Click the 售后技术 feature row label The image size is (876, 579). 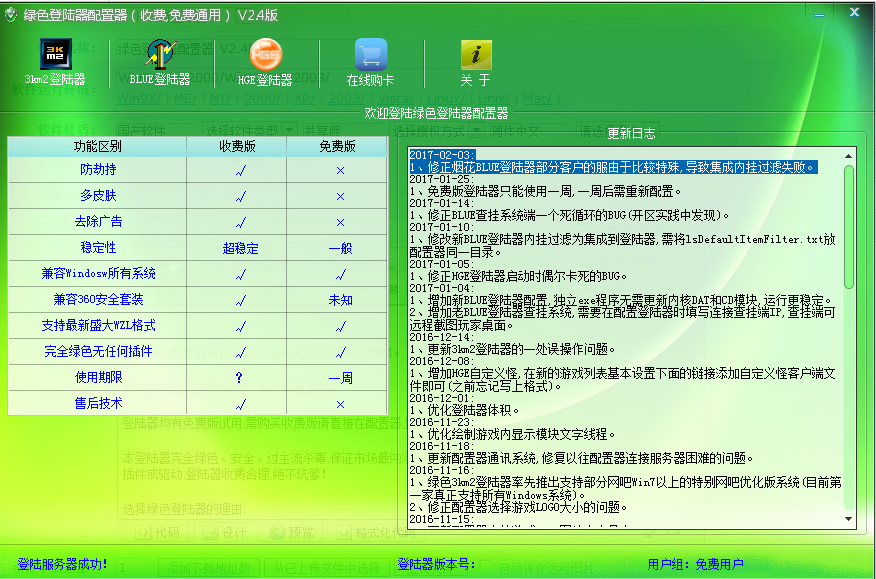pos(98,404)
